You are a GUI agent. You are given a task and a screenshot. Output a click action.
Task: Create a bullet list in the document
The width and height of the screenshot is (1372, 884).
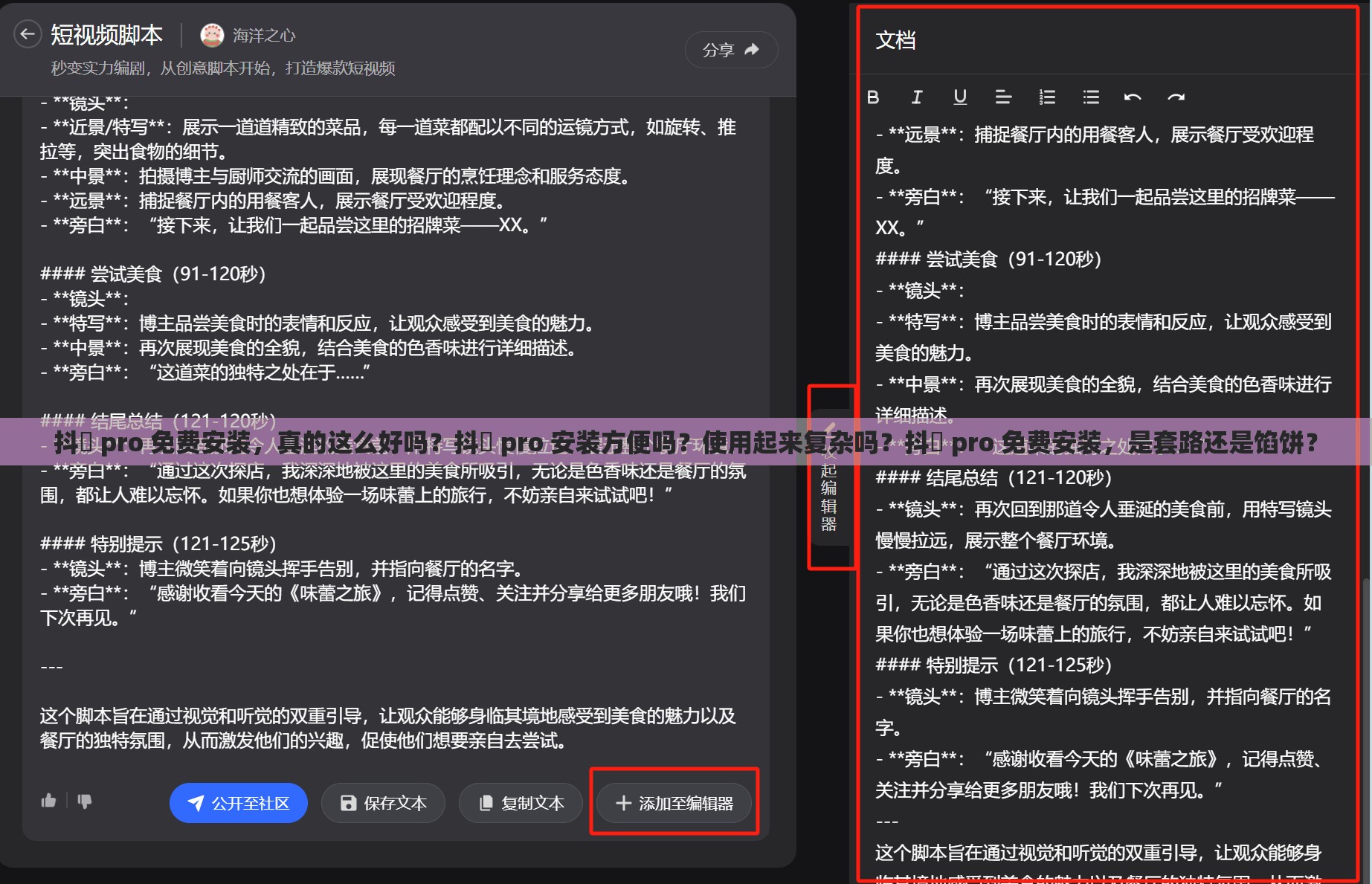(1089, 97)
